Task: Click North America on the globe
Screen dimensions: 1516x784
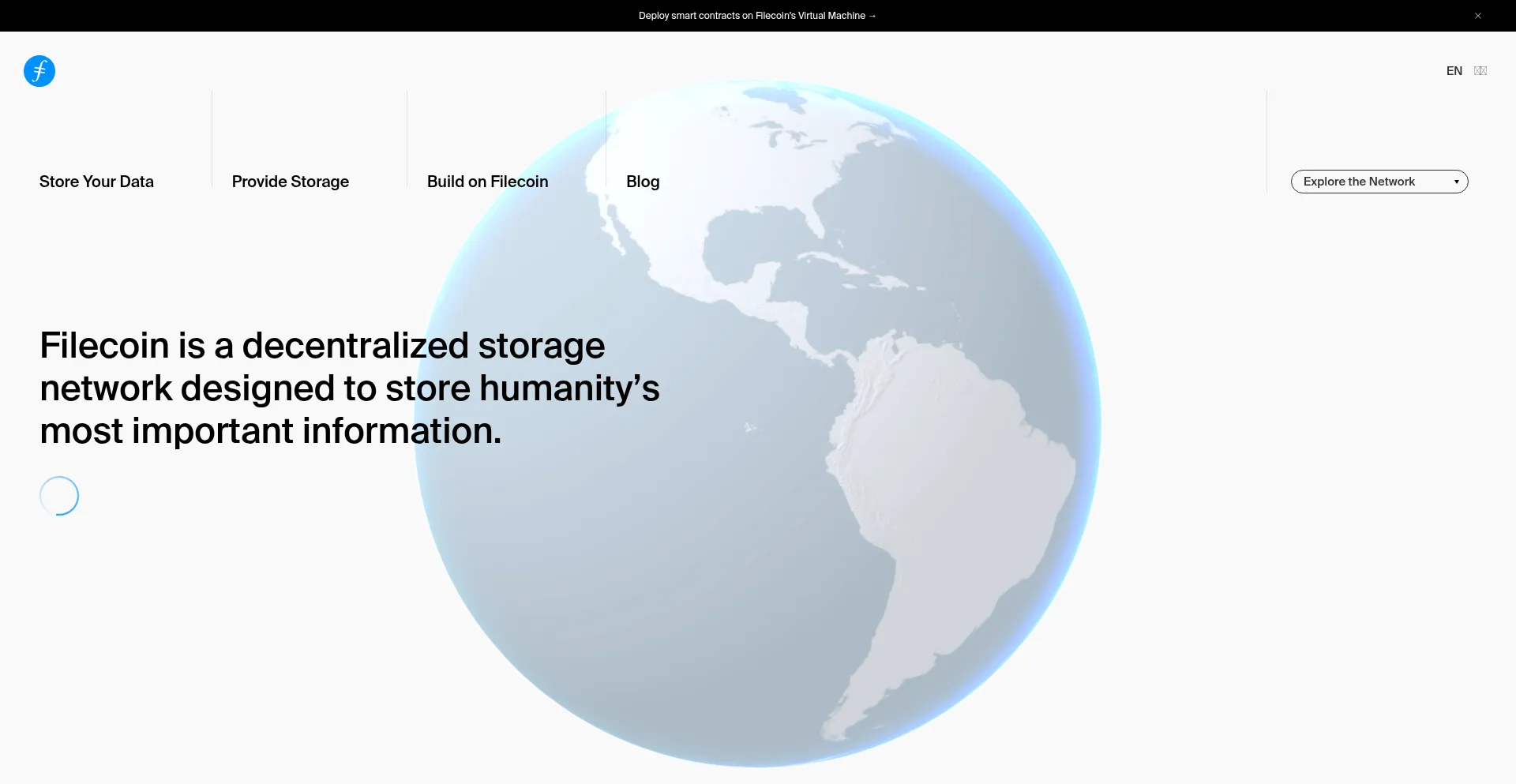Action: [758, 182]
